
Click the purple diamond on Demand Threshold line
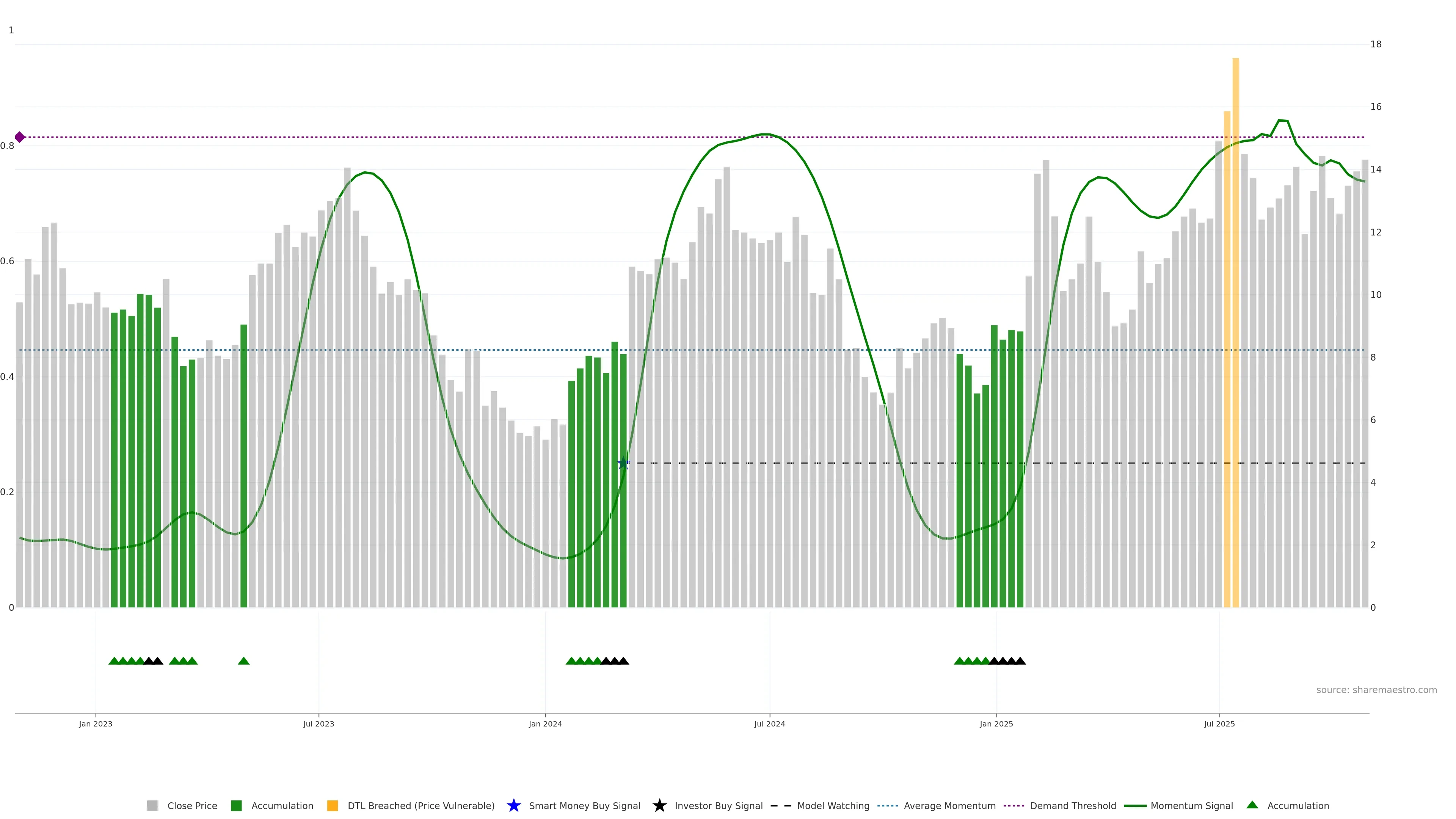pyautogui.click(x=20, y=137)
